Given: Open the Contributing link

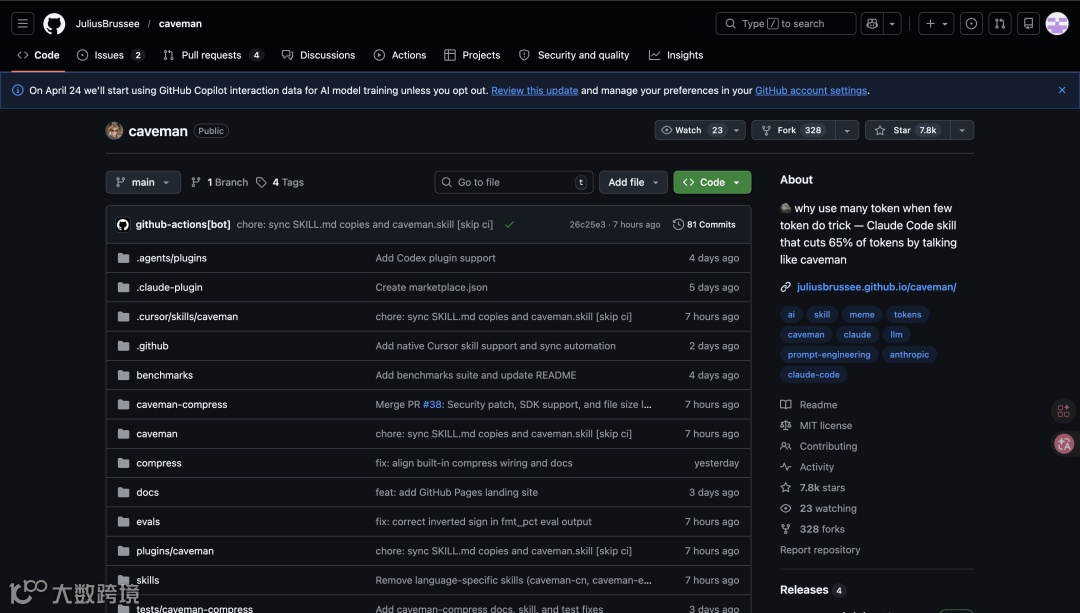Looking at the screenshot, I should pos(819,446).
